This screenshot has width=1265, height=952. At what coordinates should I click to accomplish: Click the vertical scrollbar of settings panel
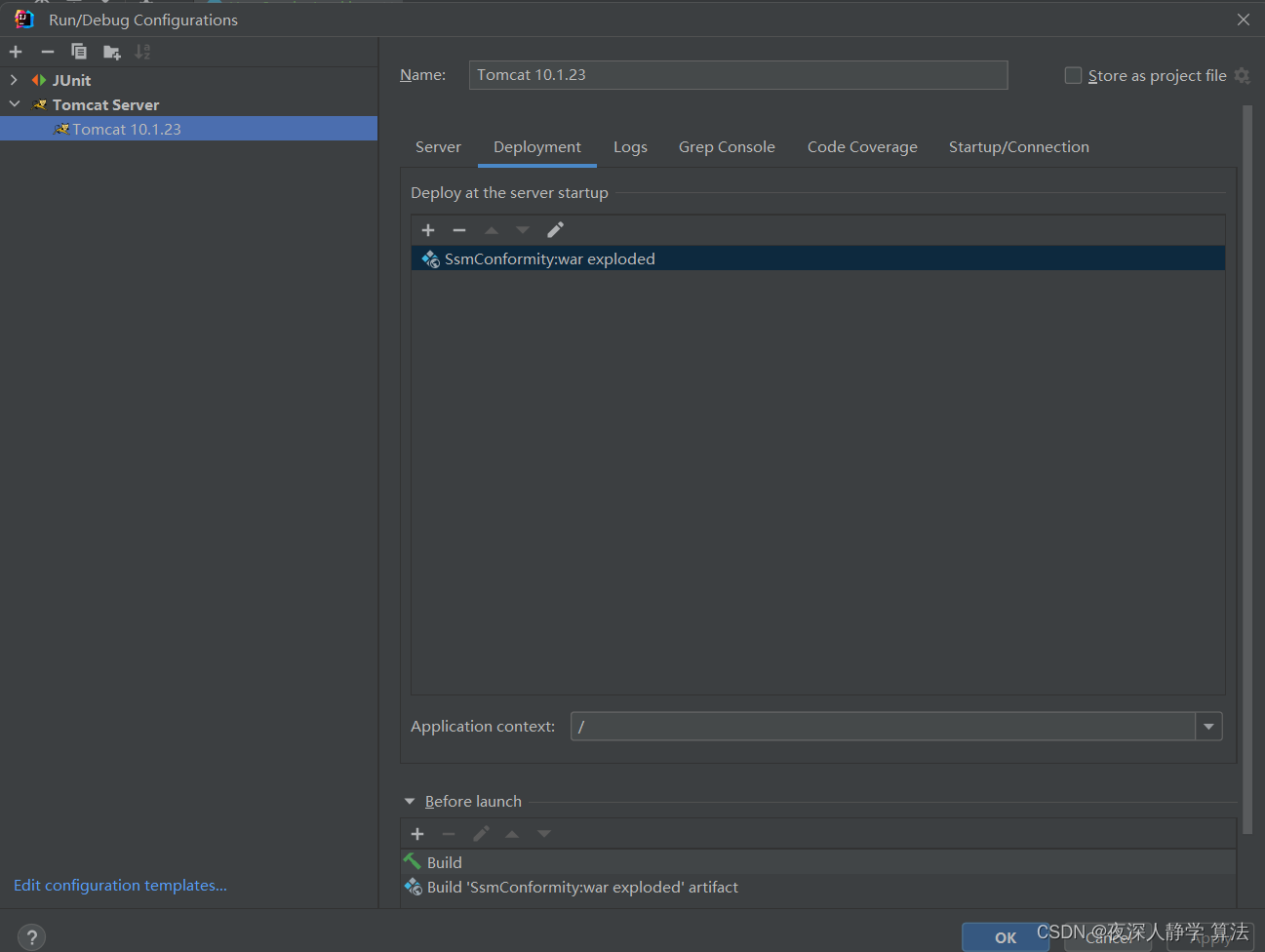pyautogui.click(x=1247, y=470)
